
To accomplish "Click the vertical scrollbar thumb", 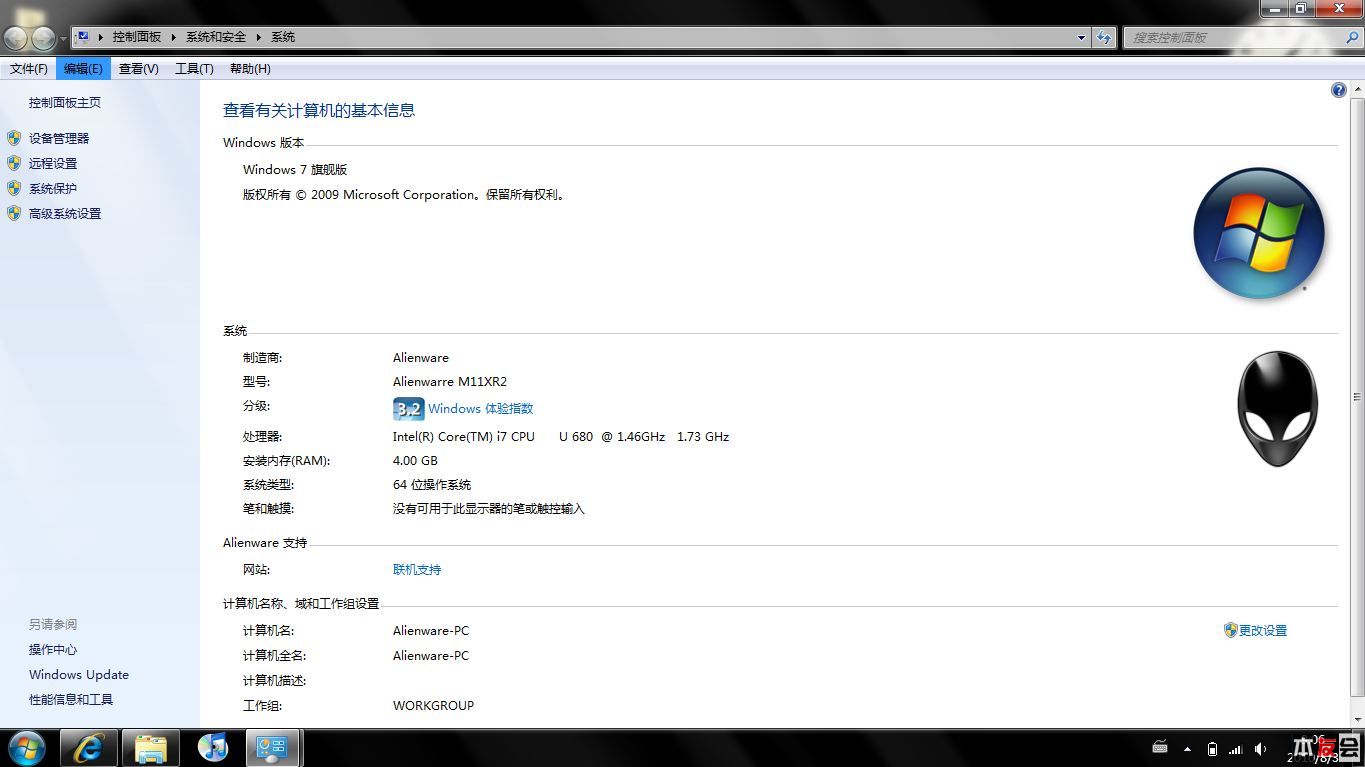I will (1357, 397).
